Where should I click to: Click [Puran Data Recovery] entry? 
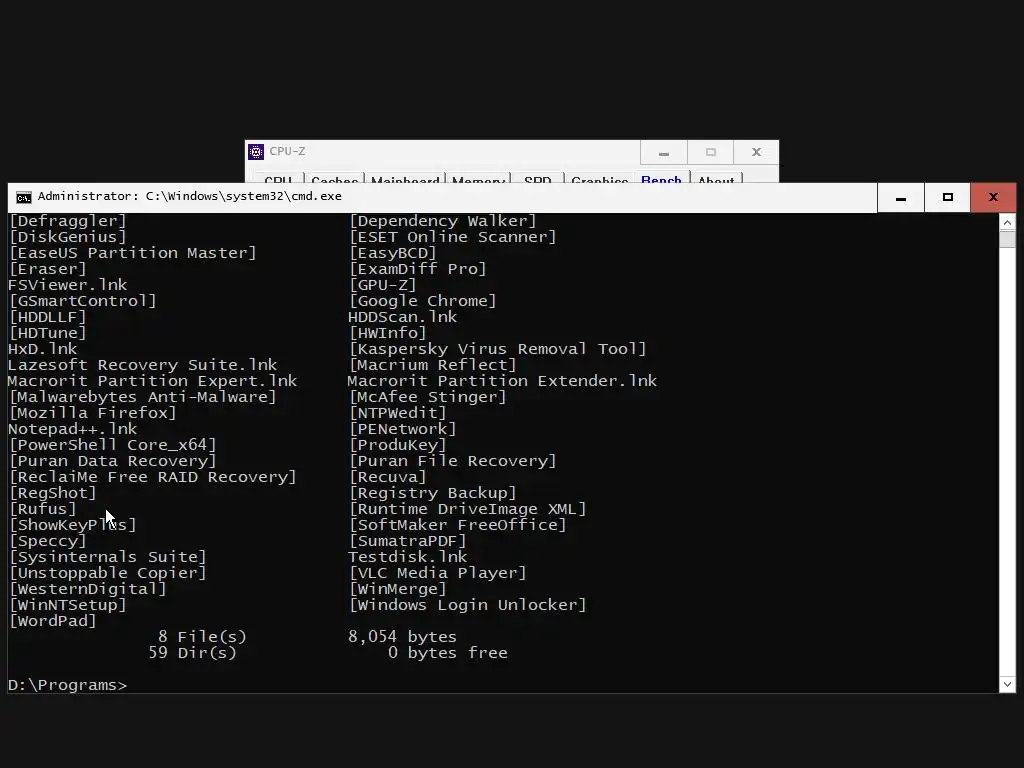112,461
